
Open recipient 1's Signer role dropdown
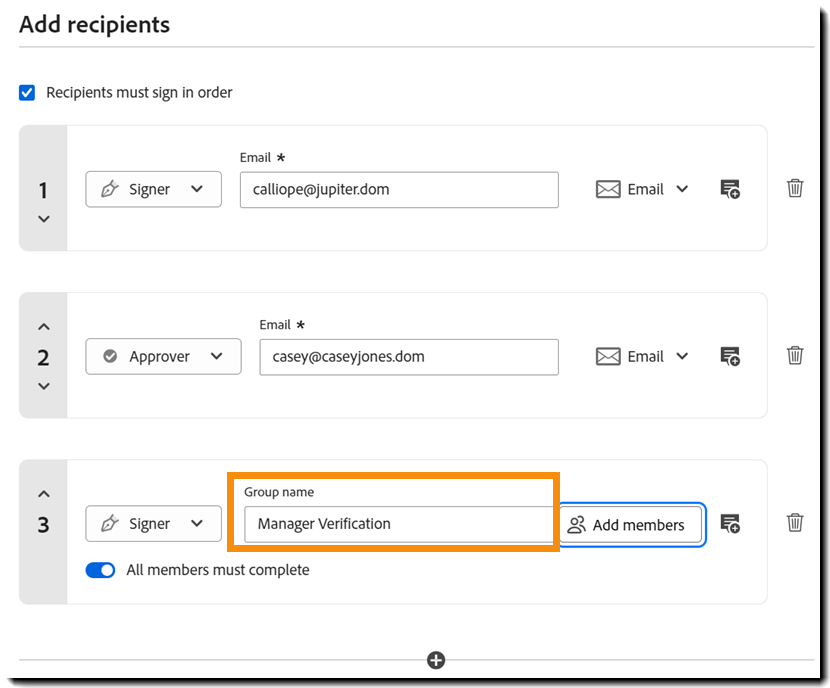(153, 189)
